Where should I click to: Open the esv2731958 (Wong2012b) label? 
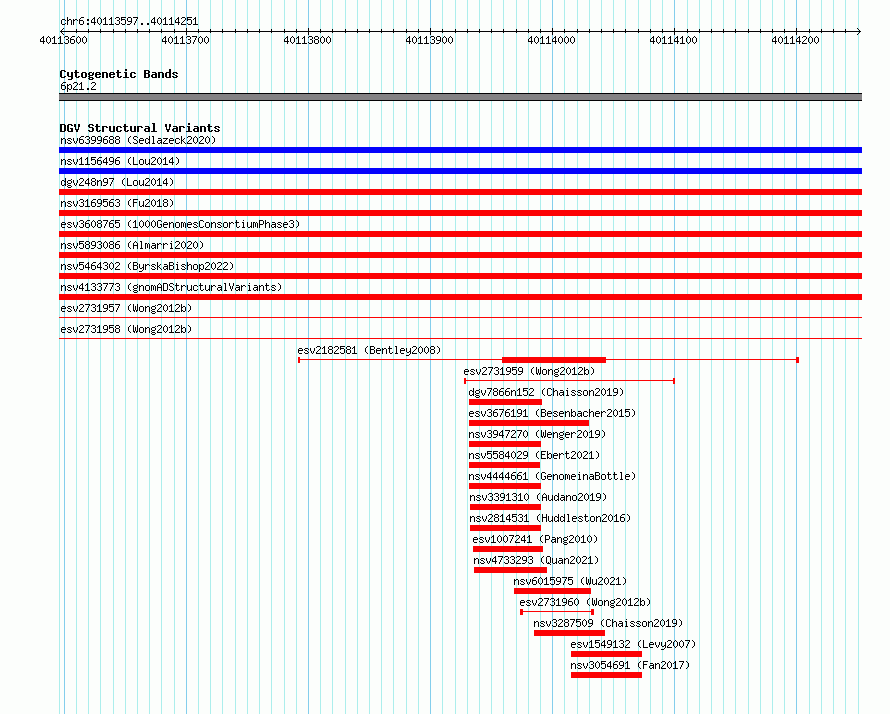tap(126, 329)
